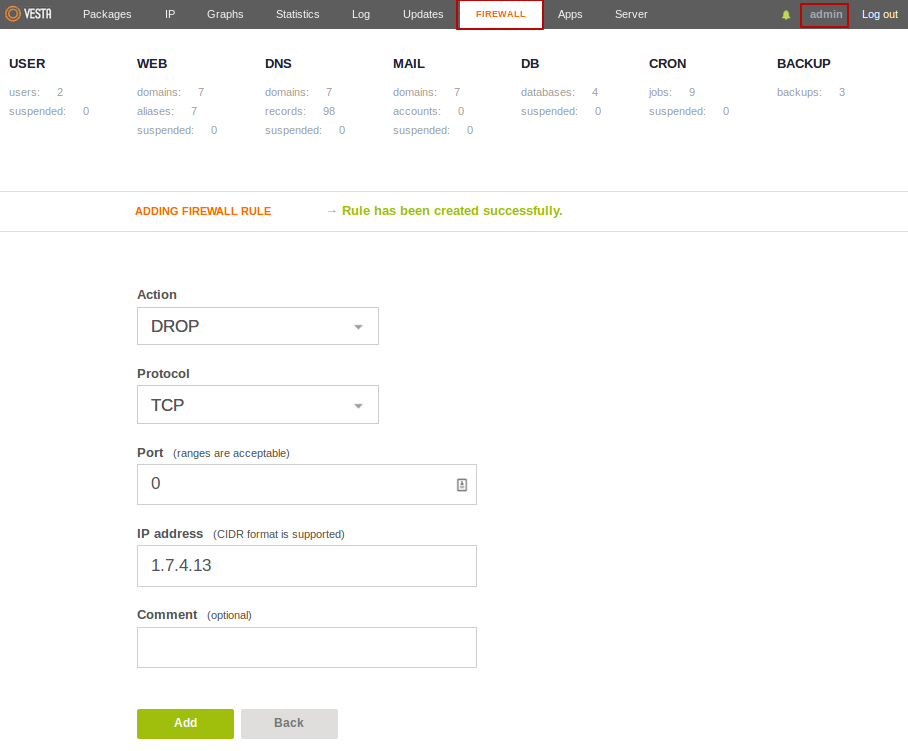Screen dimensions: 908x751
Task: Expand the Action dropdown set to DROP
Action: 257,326
